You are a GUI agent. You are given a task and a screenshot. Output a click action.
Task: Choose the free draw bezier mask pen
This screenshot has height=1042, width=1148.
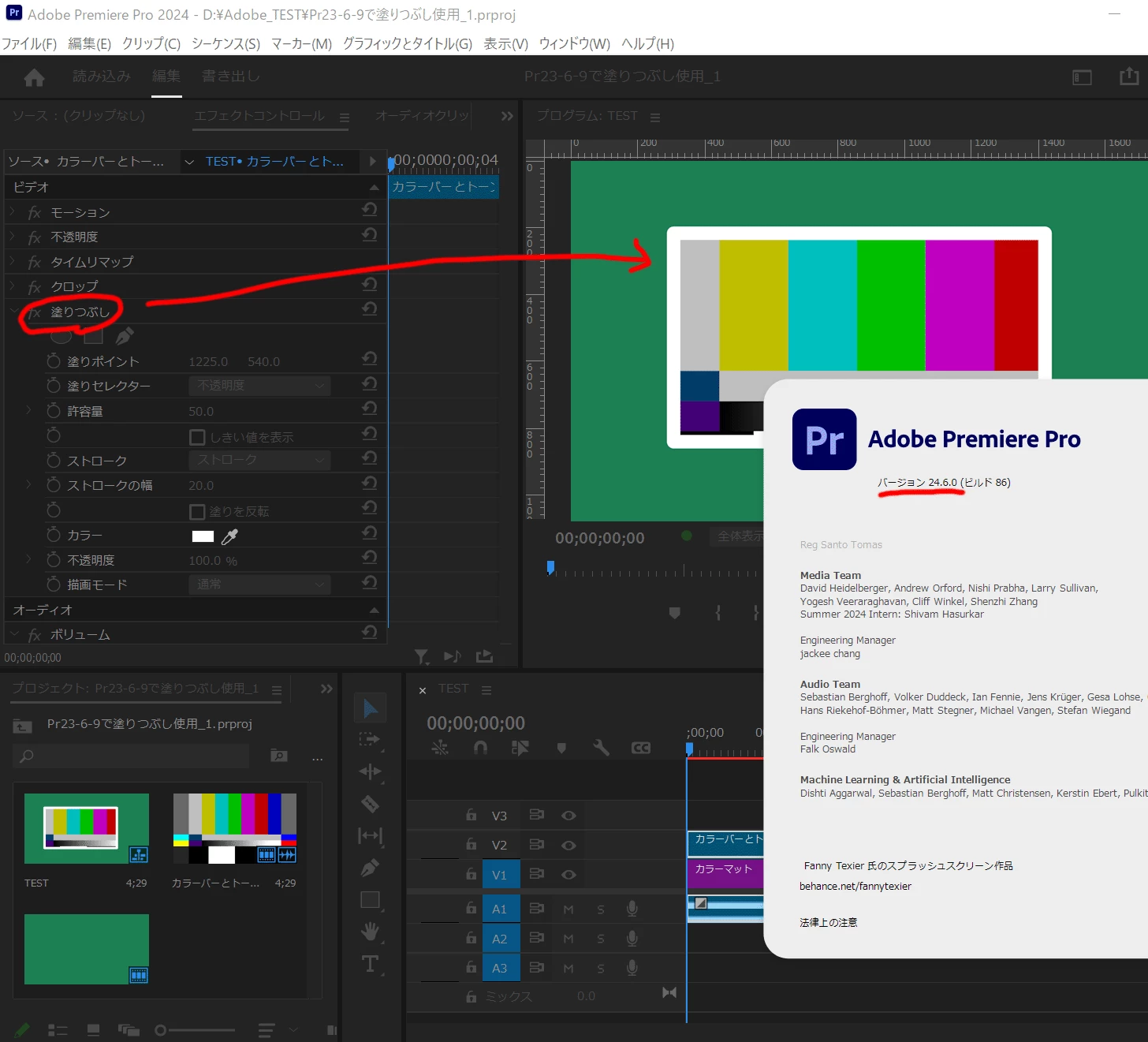125,336
